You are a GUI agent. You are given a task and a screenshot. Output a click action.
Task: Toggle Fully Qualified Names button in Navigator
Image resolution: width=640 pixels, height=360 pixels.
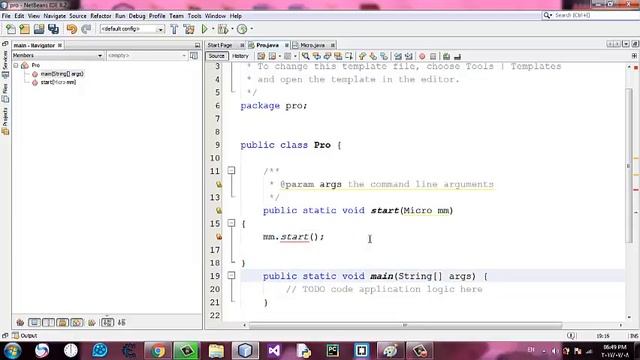pos(92,322)
